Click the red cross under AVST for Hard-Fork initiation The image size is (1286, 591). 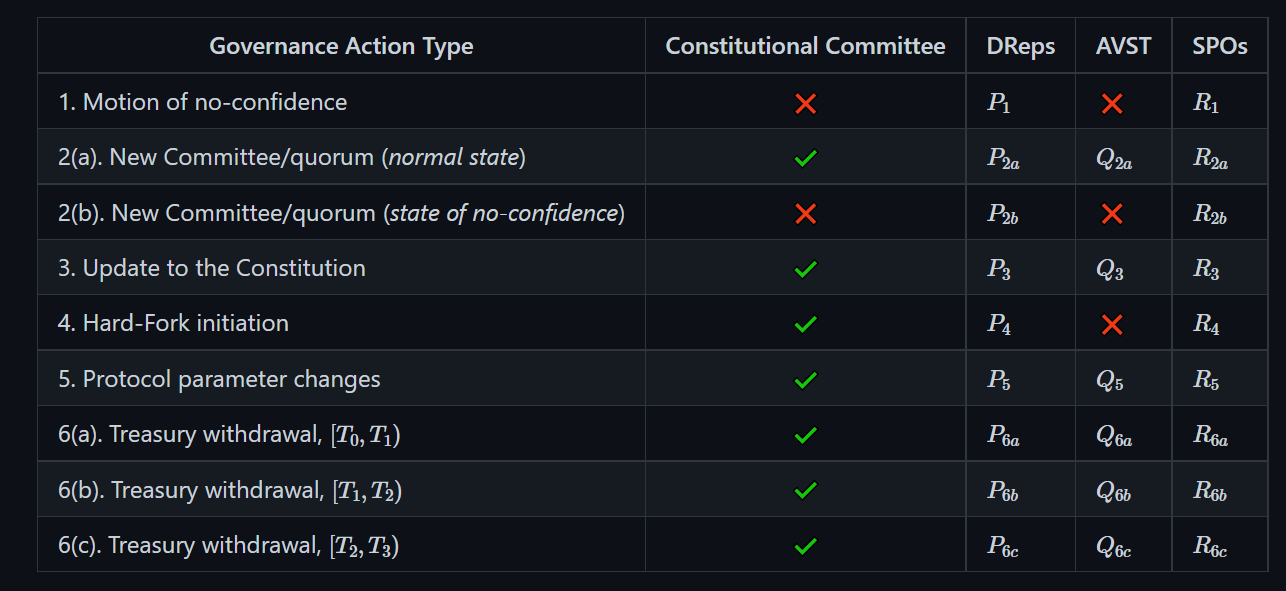tap(1111, 324)
